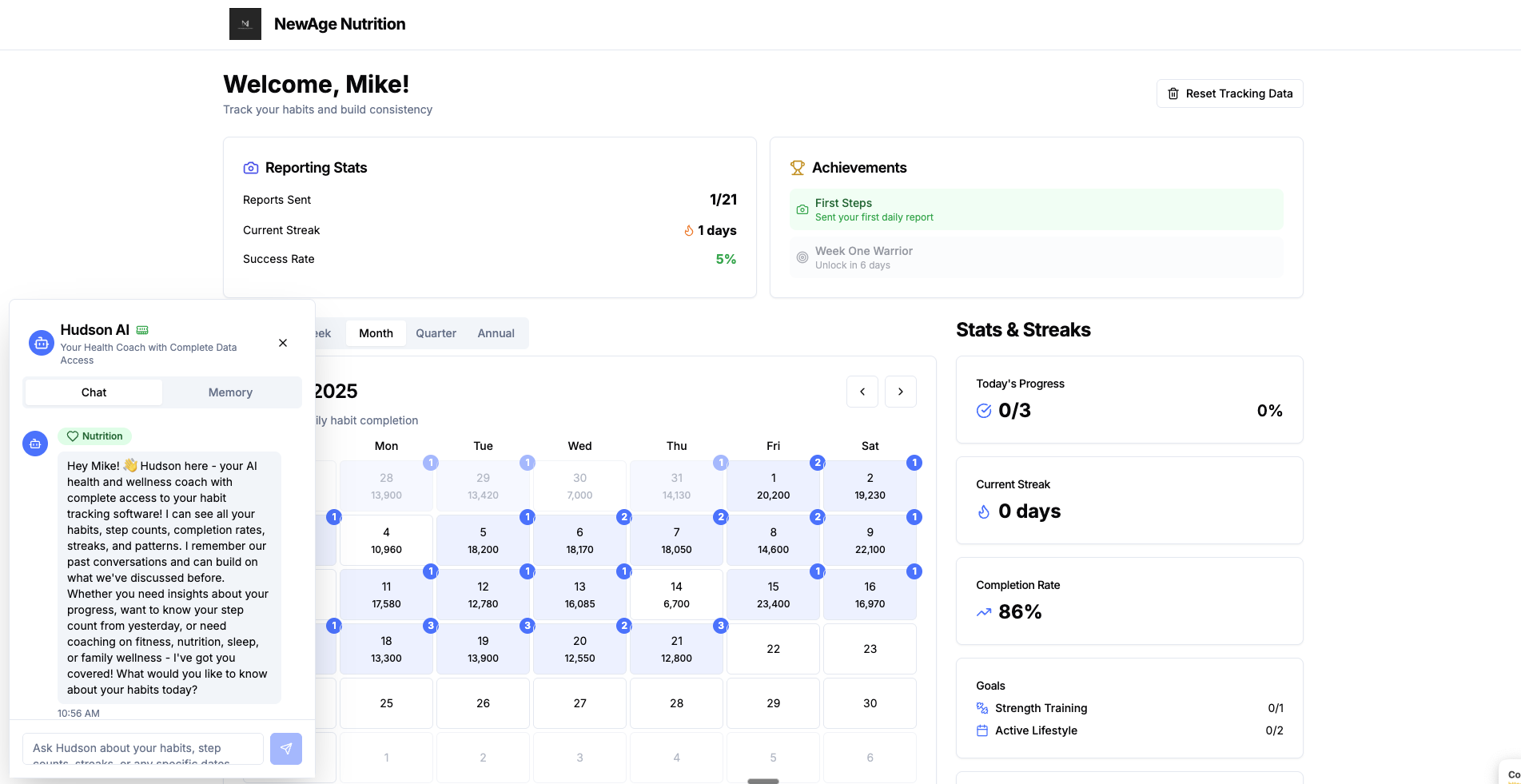Click the Hudson AI robot avatar
This screenshot has width=1521, height=784.
(41, 342)
